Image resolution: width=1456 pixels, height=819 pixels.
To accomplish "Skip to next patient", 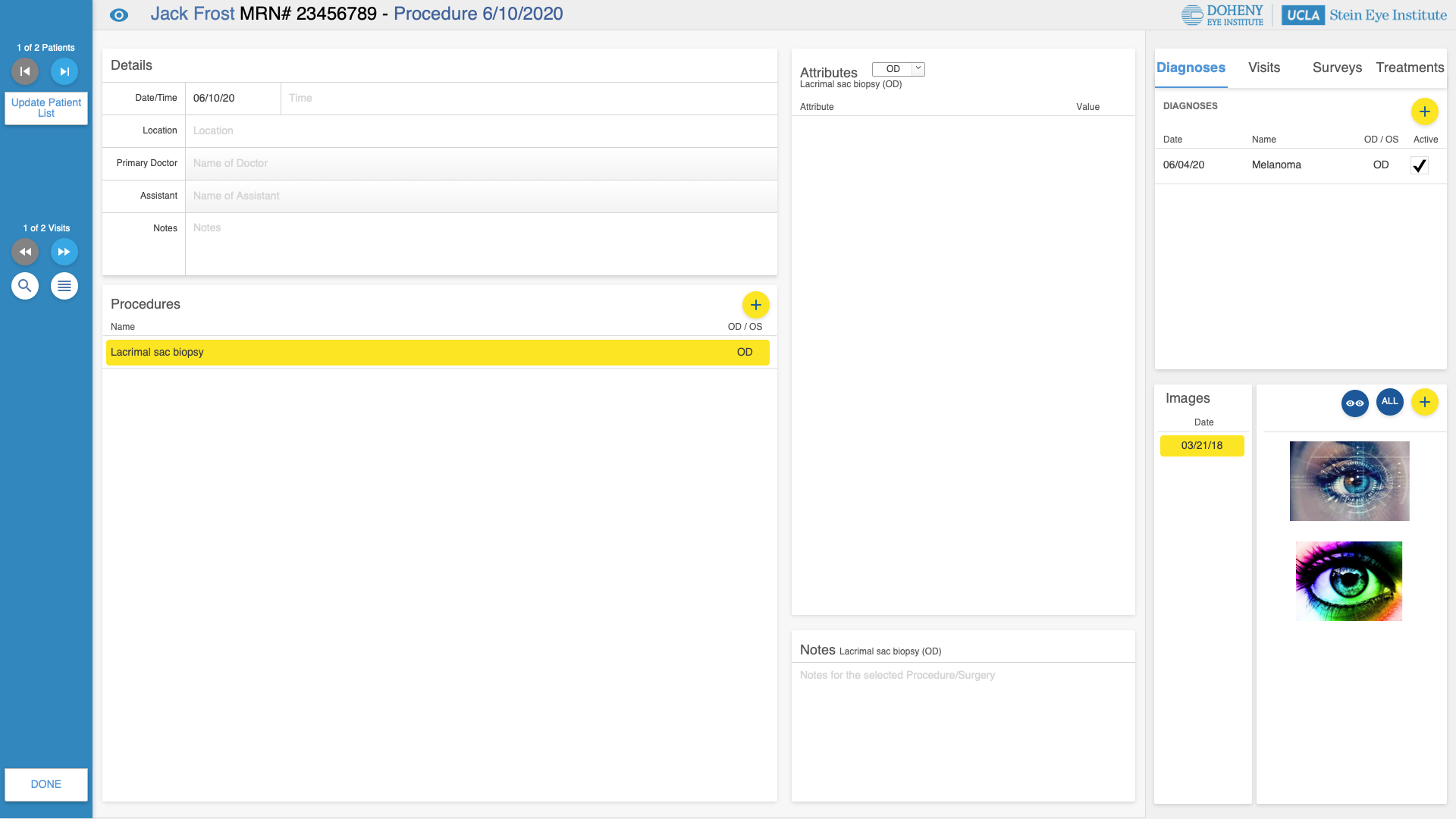I will [x=64, y=71].
